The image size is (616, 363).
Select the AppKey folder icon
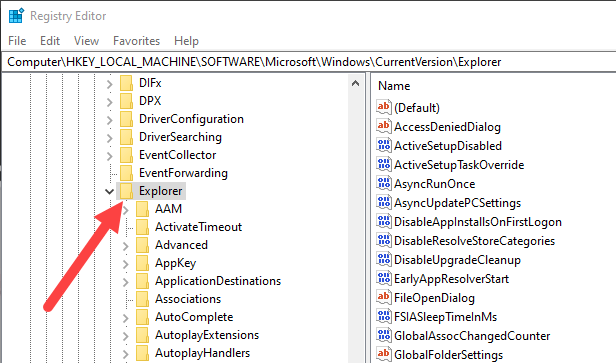pos(142,264)
